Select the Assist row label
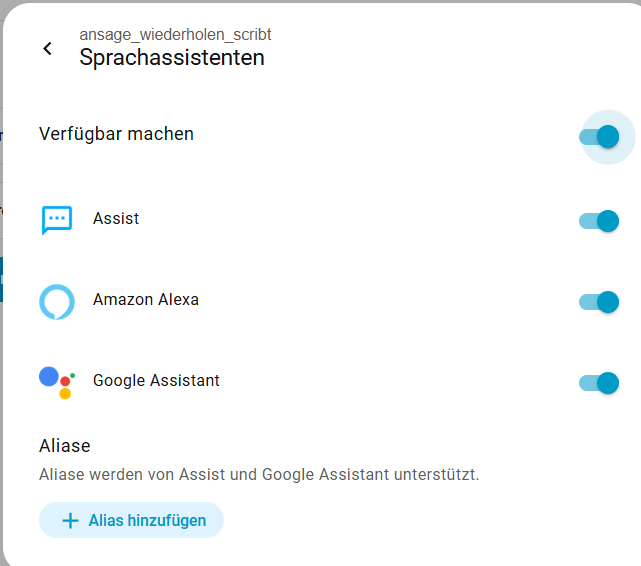The image size is (641, 566). (x=116, y=218)
